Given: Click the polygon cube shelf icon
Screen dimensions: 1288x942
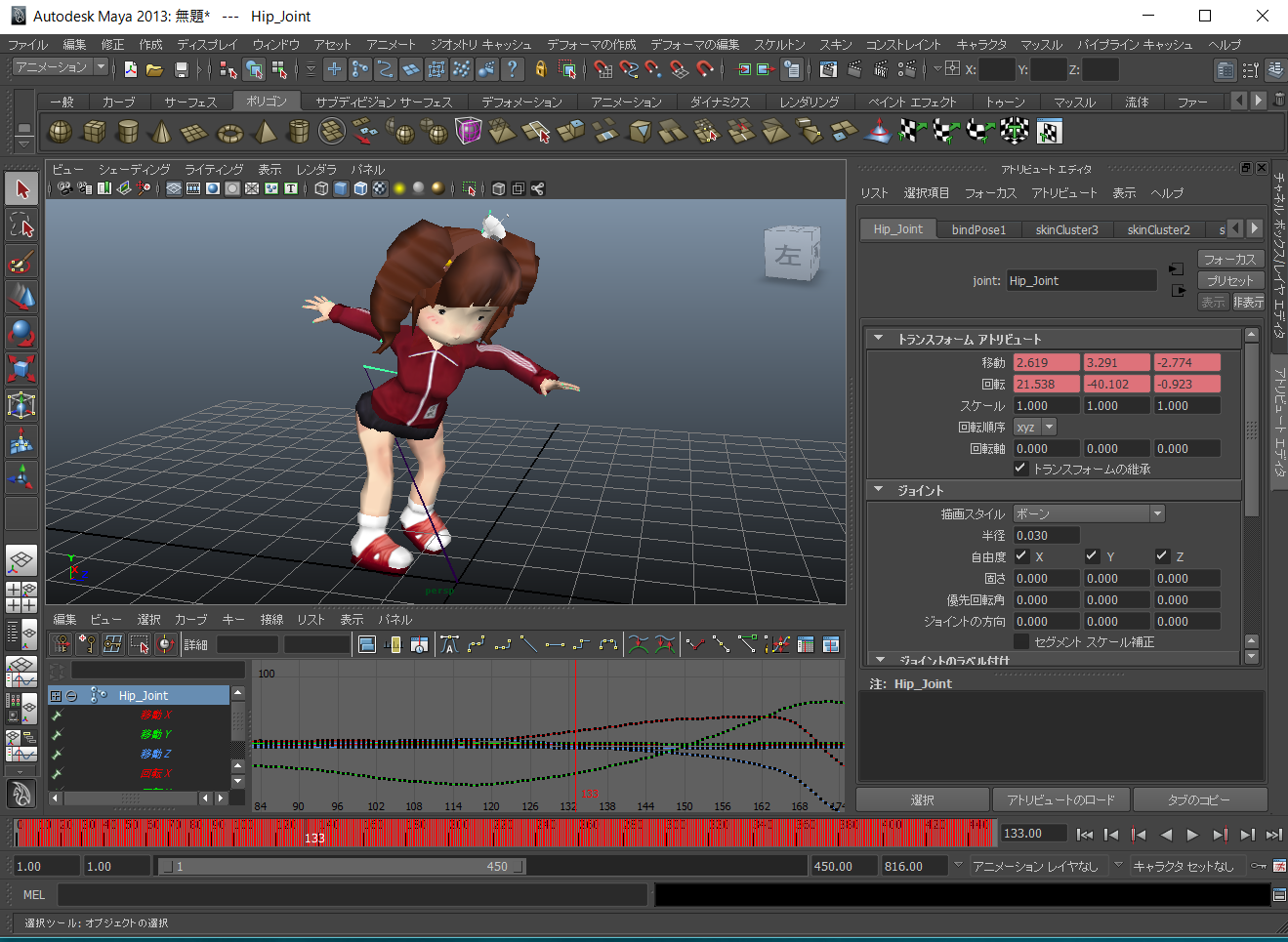Looking at the screenshot, I should pyautogui.click(x=94, y=132).
